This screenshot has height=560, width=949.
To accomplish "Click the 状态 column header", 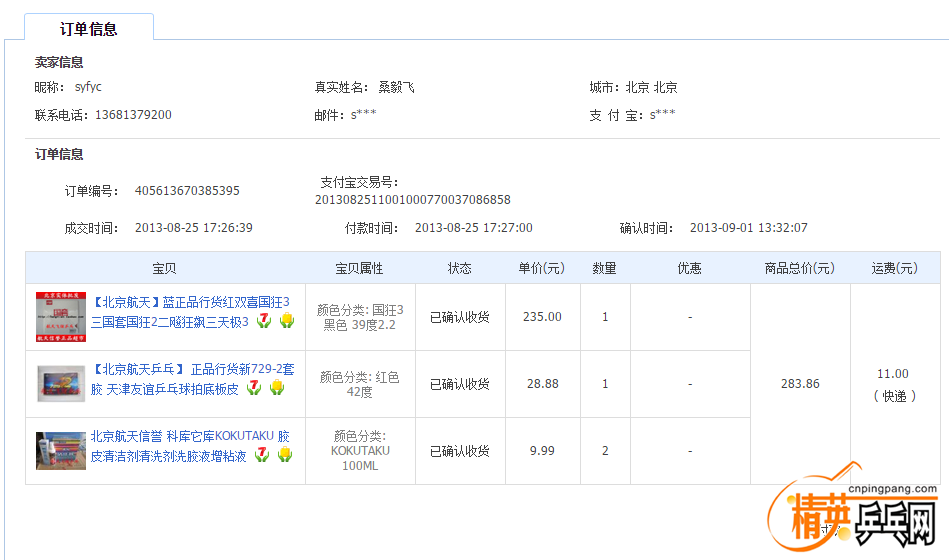I will (459, 268).
